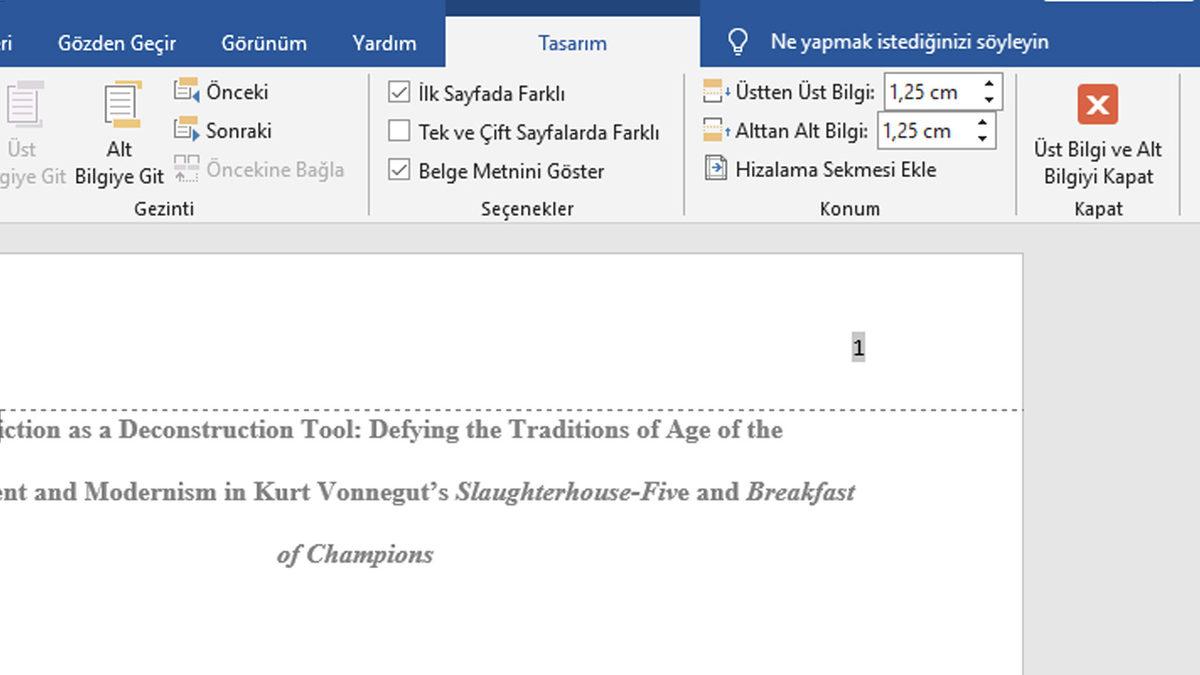The height and width of the screenshot is (675, 1200).
Task: Uncheck İlk Sayfada Farklı checkbox
Action: pyautogui.click(x=399, y=93)
